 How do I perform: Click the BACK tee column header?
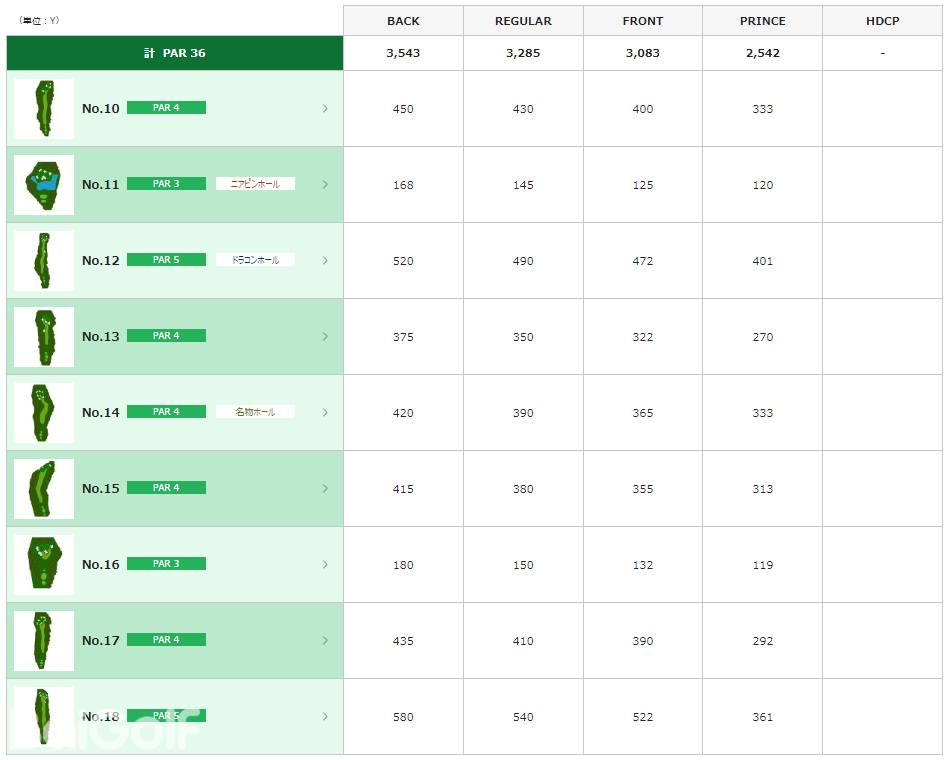403,21
